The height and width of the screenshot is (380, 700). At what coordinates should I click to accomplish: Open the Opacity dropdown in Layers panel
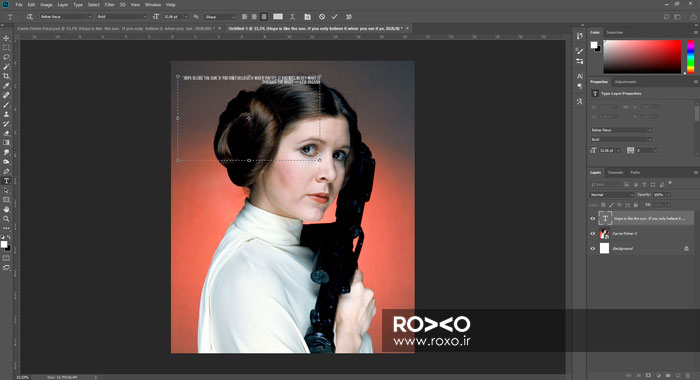click(668, 195)
